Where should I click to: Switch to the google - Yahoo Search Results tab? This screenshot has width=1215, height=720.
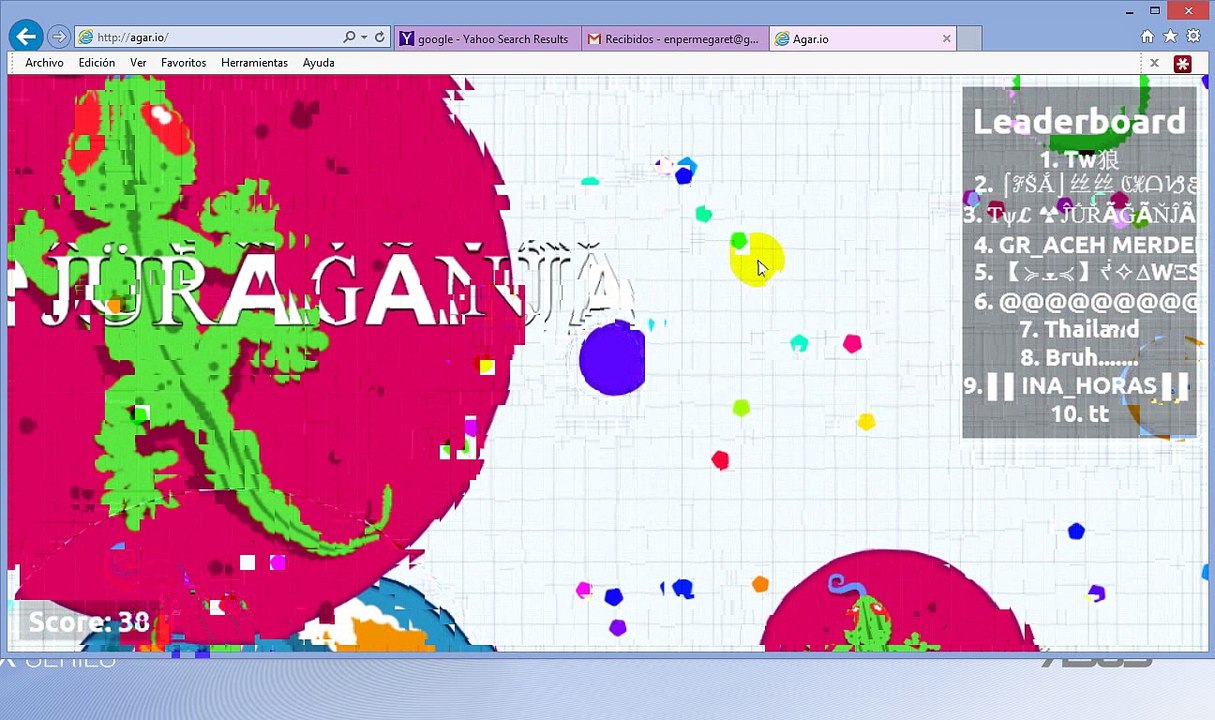point(487,39)
